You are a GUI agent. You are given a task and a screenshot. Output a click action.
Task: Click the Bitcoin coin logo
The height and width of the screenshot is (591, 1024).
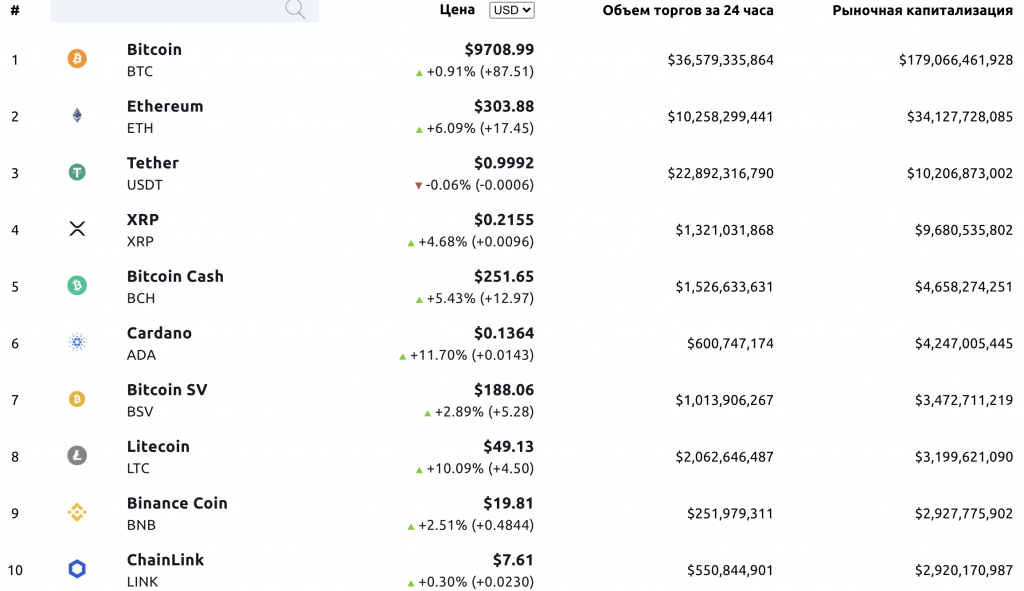pyautogui.click(x=76, y=60)
